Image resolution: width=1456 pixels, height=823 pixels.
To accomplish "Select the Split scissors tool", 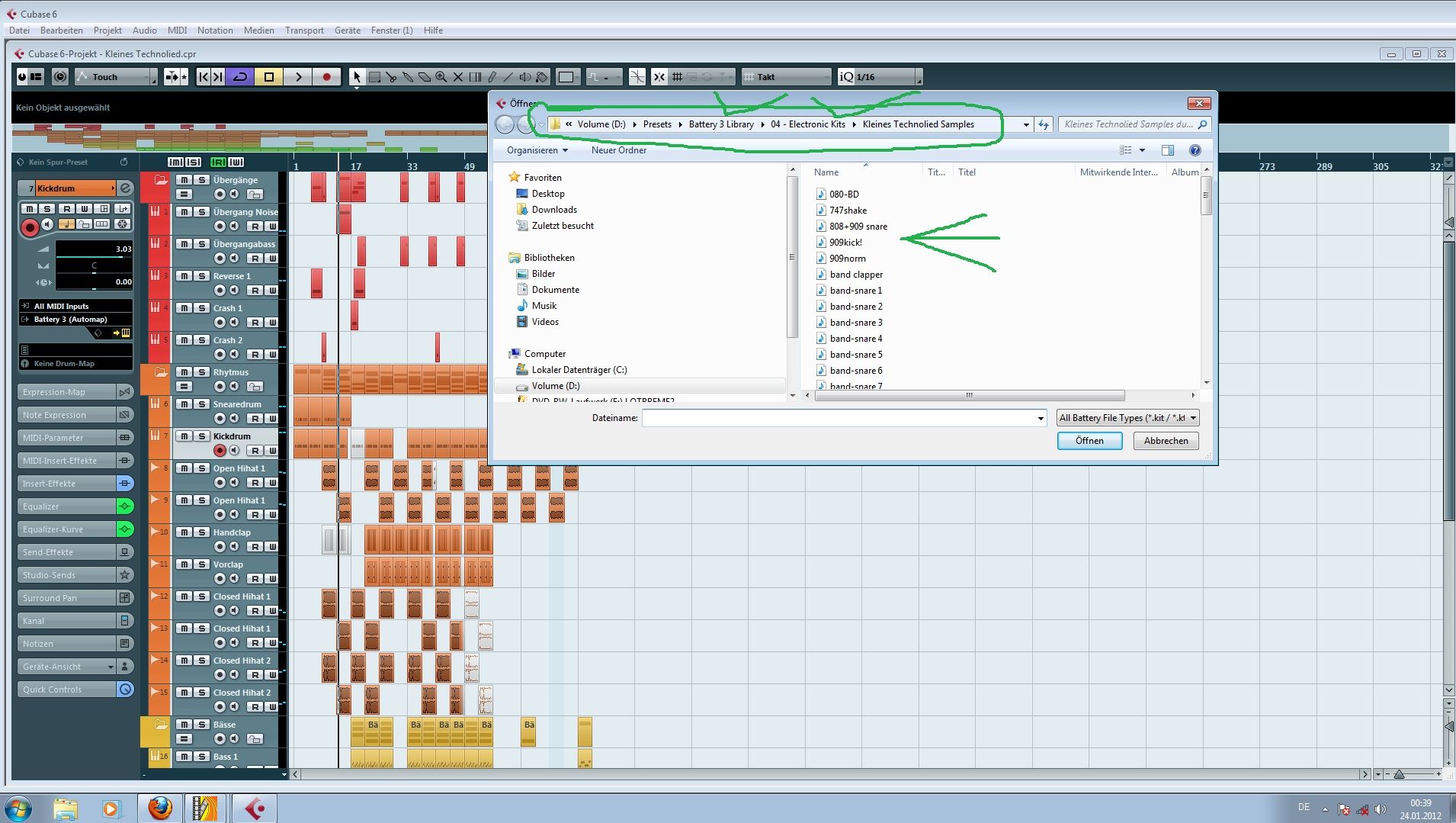I will [x=391, y=77].
